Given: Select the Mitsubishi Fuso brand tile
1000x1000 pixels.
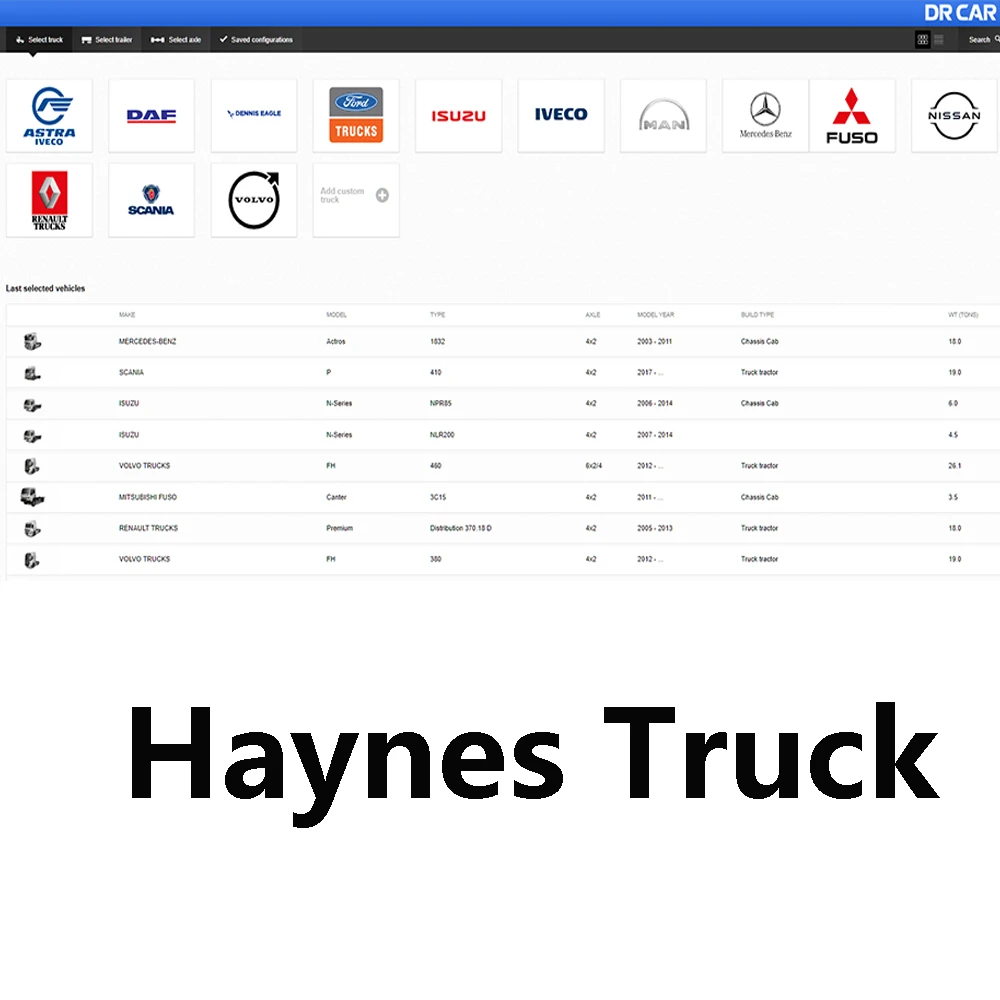Looking at the screenshot, I should 852,115.
